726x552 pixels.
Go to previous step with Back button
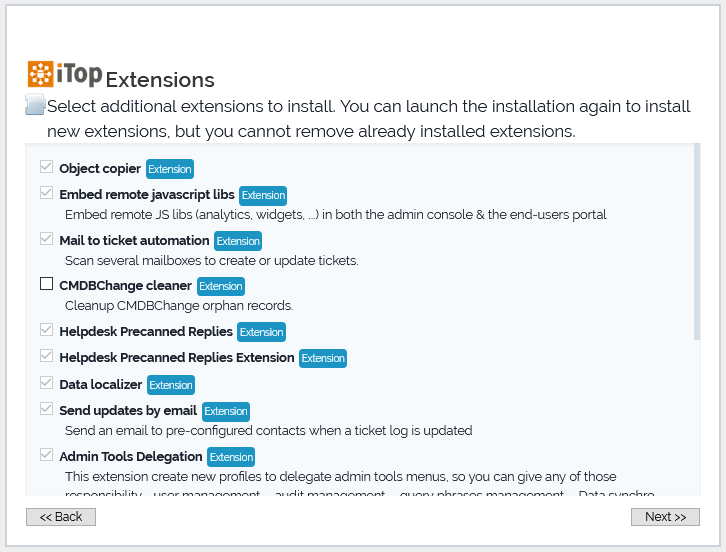pyautogui.click(x=61, y=517)
